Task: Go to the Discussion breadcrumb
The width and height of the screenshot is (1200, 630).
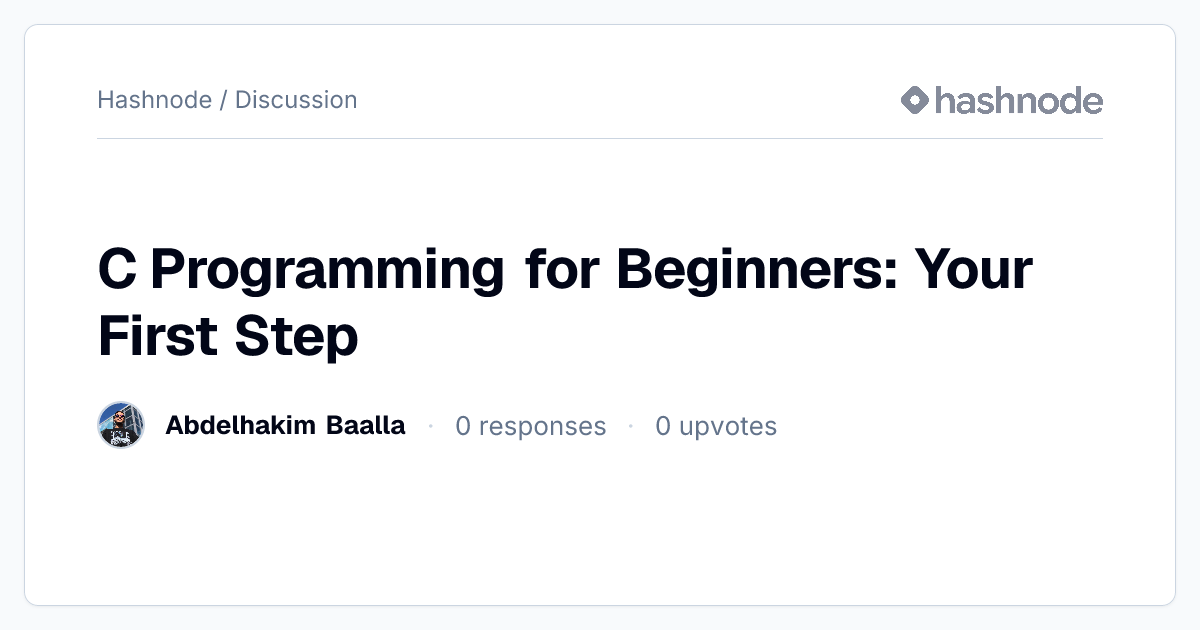Action: pyautogui.click(x=296, y=100)
